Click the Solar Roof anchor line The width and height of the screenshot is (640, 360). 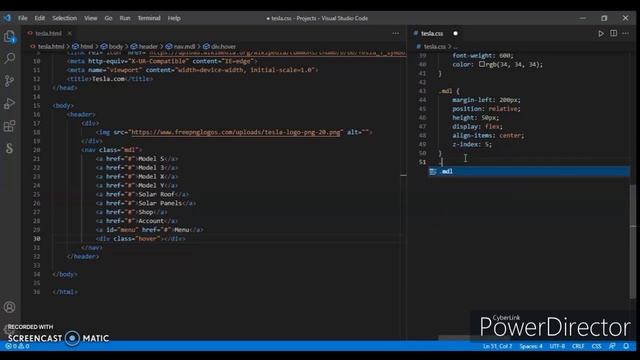[x=142, y=194]
